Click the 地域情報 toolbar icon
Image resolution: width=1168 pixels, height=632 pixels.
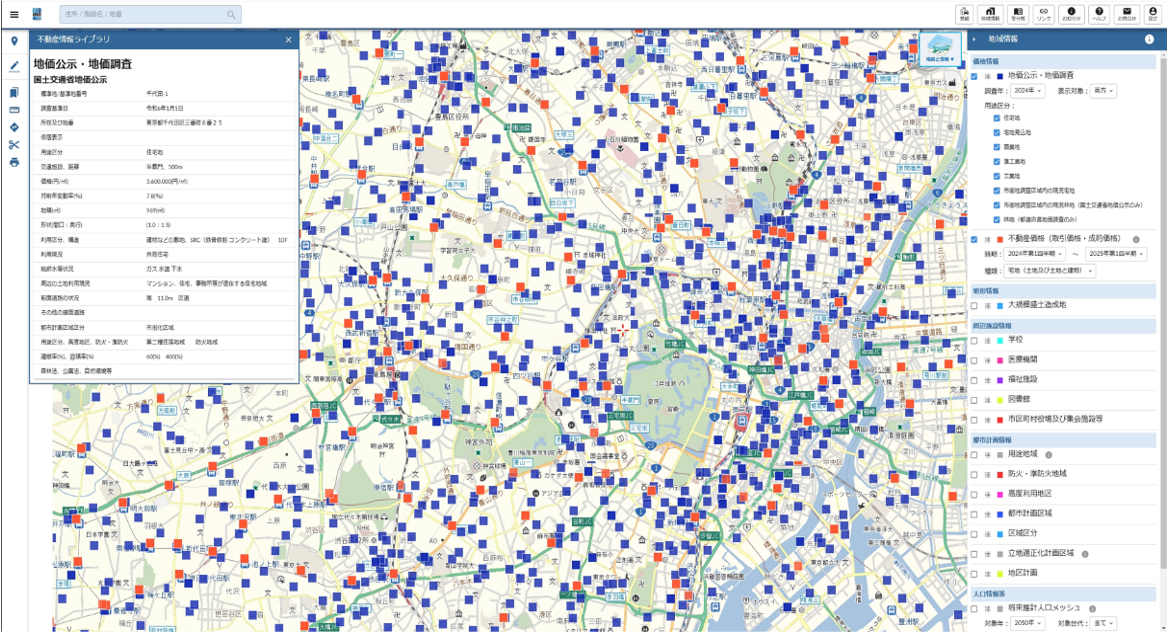[x=991, y=14]
